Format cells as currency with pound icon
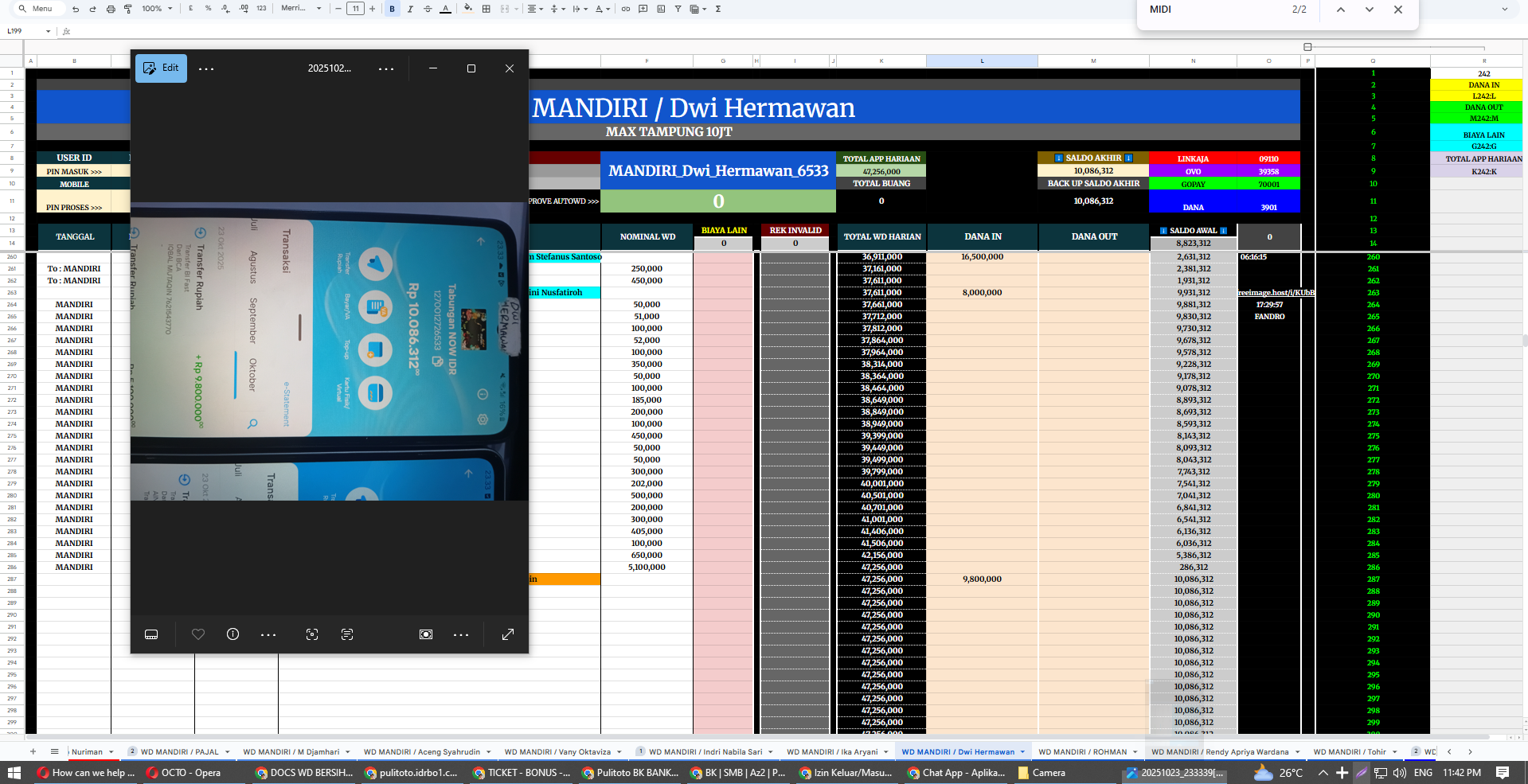1528x784 pixels. (191, 9)
